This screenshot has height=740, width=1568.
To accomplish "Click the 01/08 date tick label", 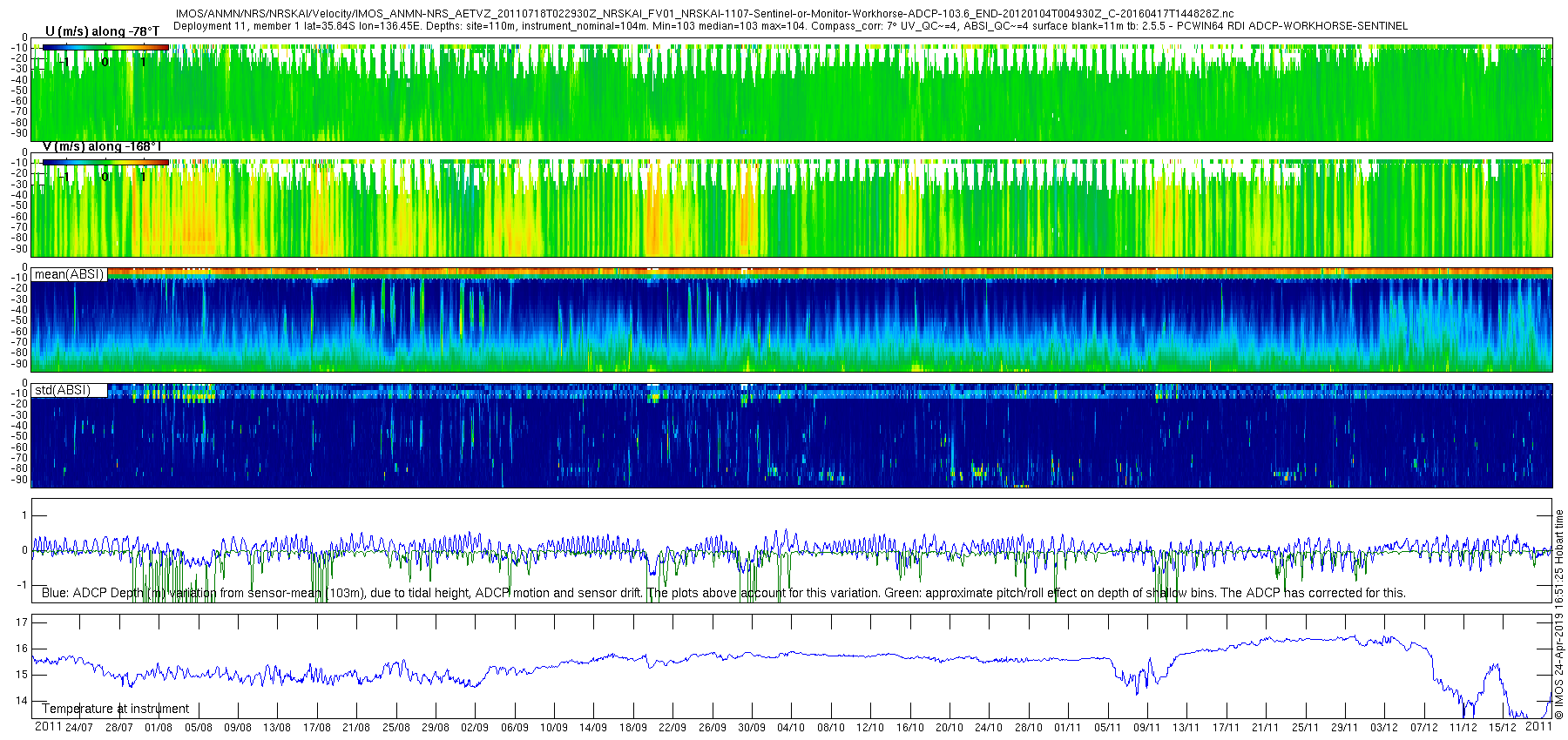I will pyautogui.click(x=159, y=728).
